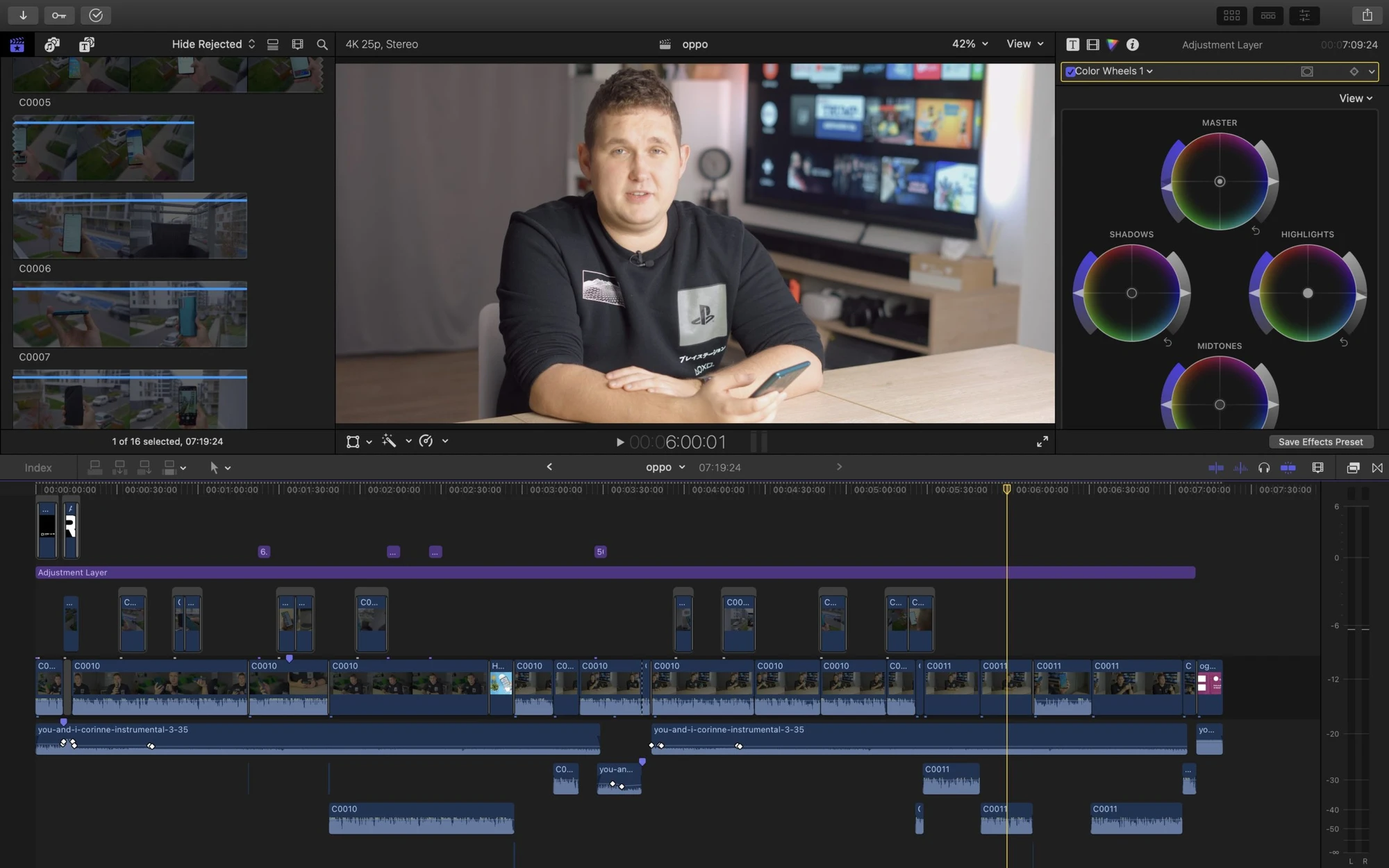Open the viewer View dropdown
The image size is (1389, 868).
tap(1025, 44)
